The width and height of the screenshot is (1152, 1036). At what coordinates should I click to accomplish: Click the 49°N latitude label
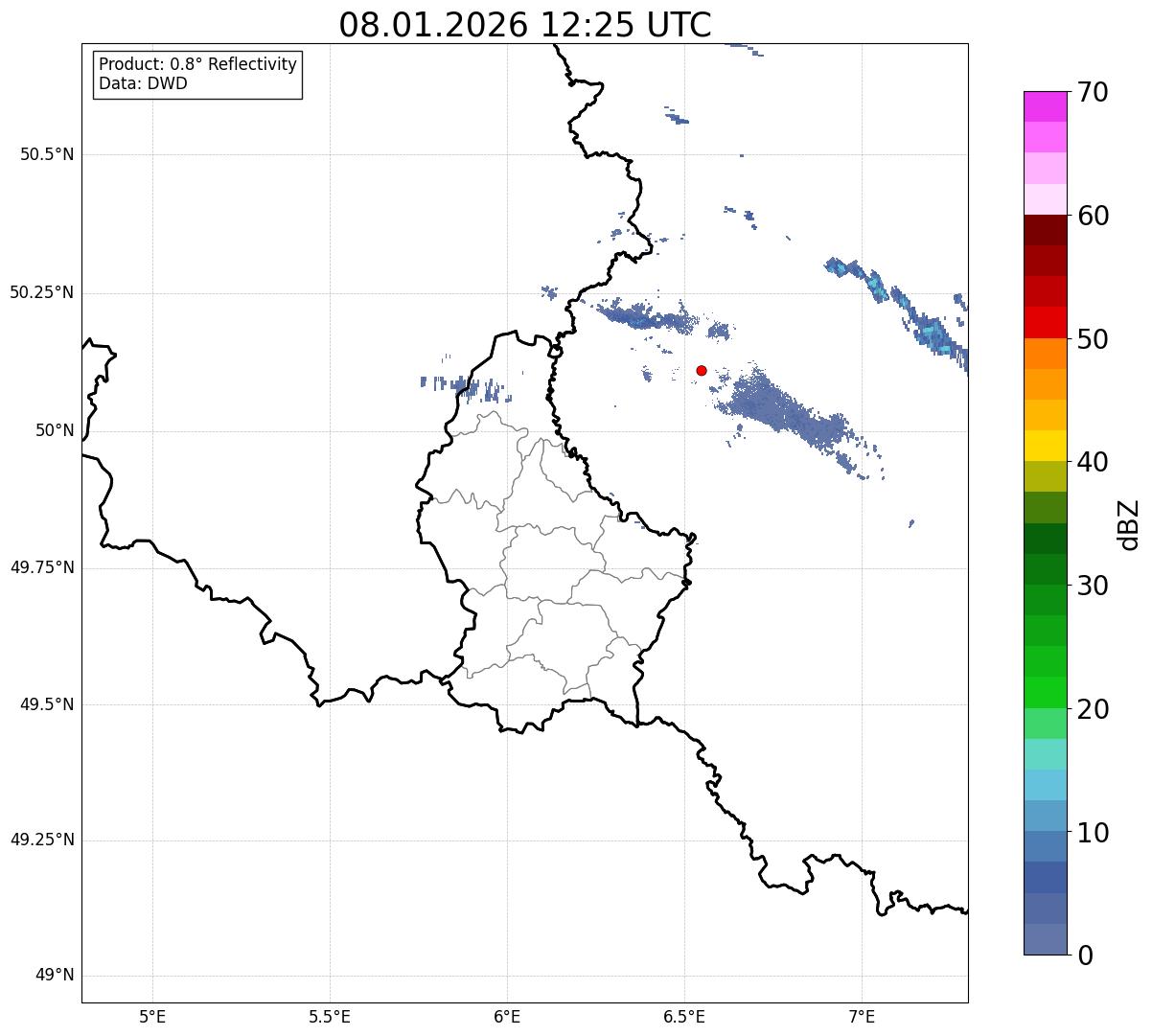(55, 976)
